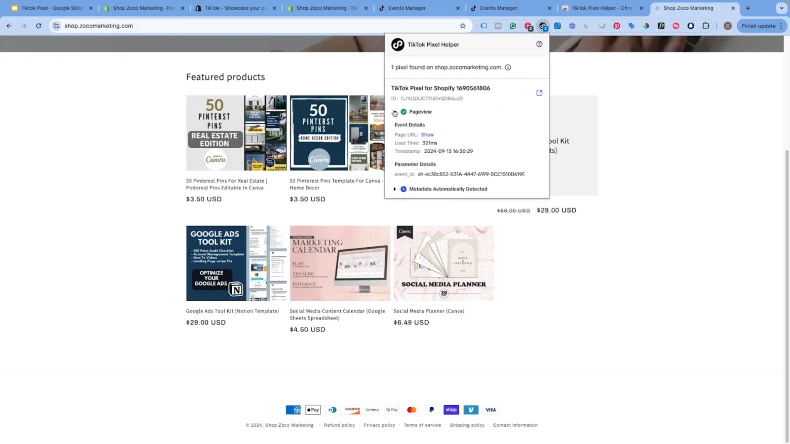The width and height of the screenshot is (790, 444).
Task: Click the Finish update button
Action: 762,26
